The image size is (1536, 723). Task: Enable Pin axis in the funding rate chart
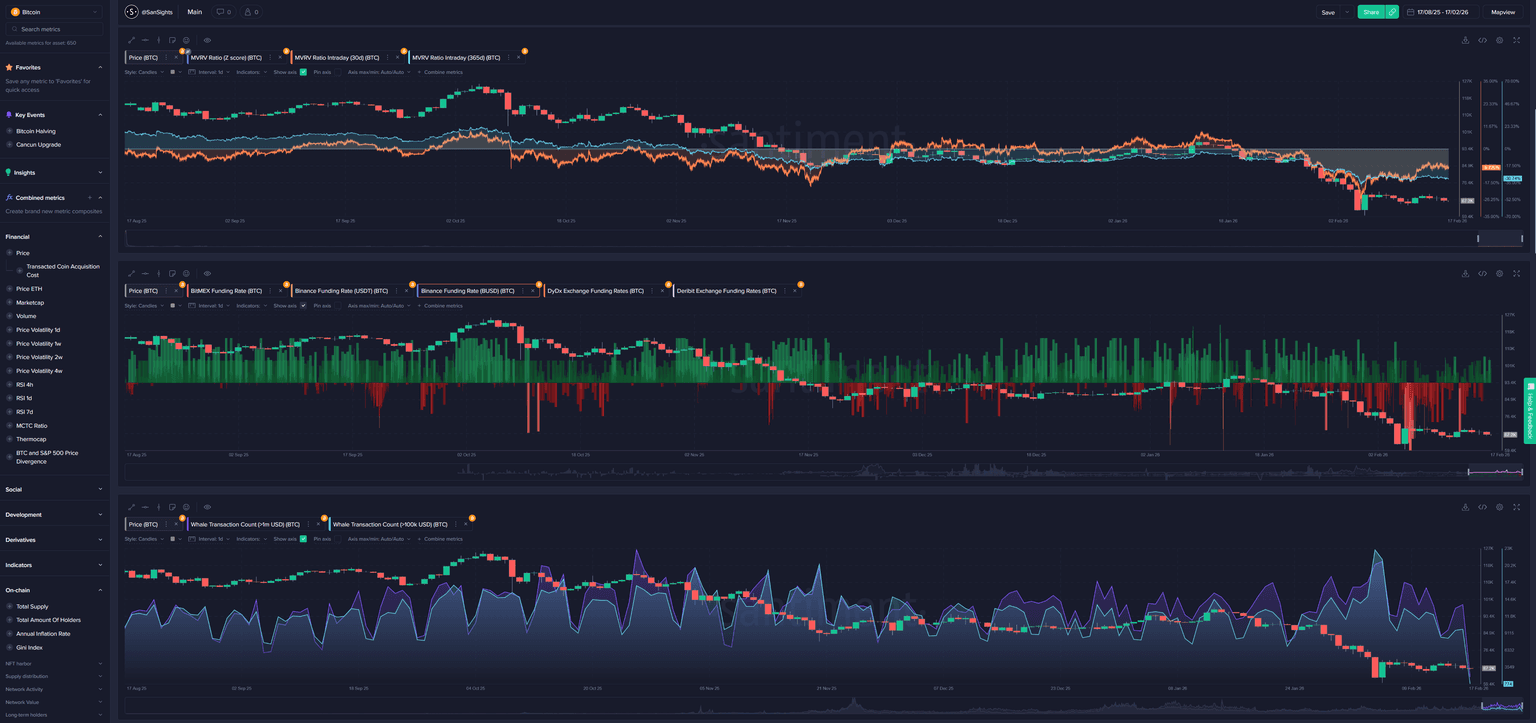point(338,305)
